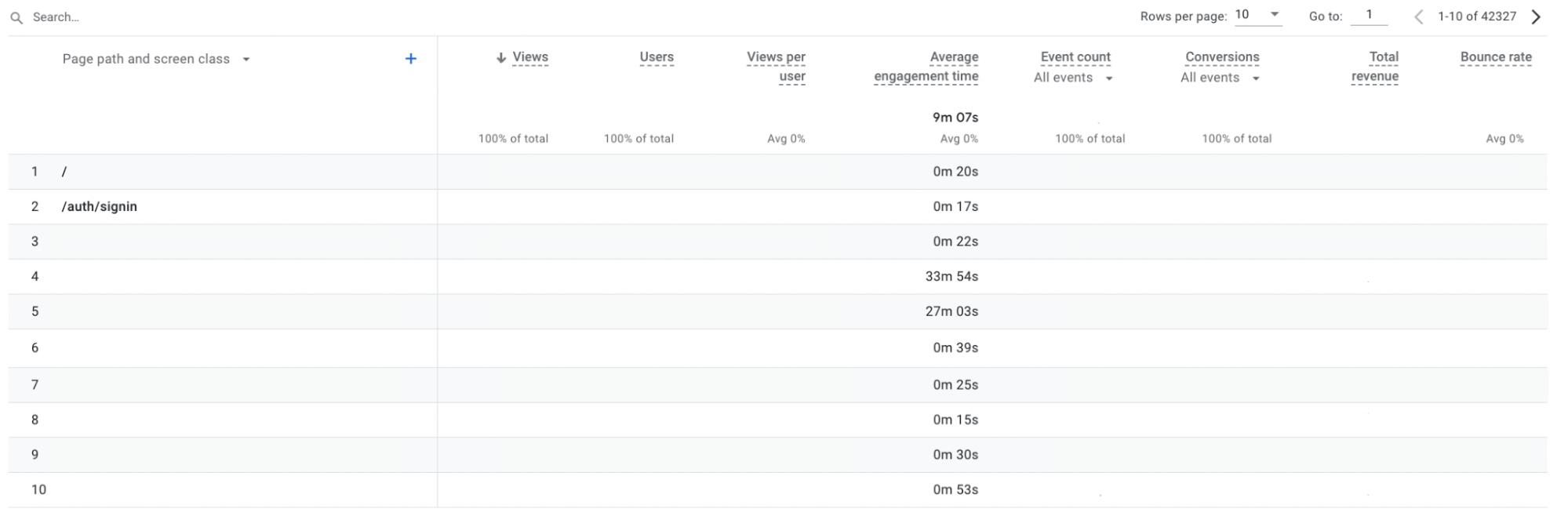Sort by Bounce rate column header
This screenshot has width=1568, height=516.
point(1495,57)
